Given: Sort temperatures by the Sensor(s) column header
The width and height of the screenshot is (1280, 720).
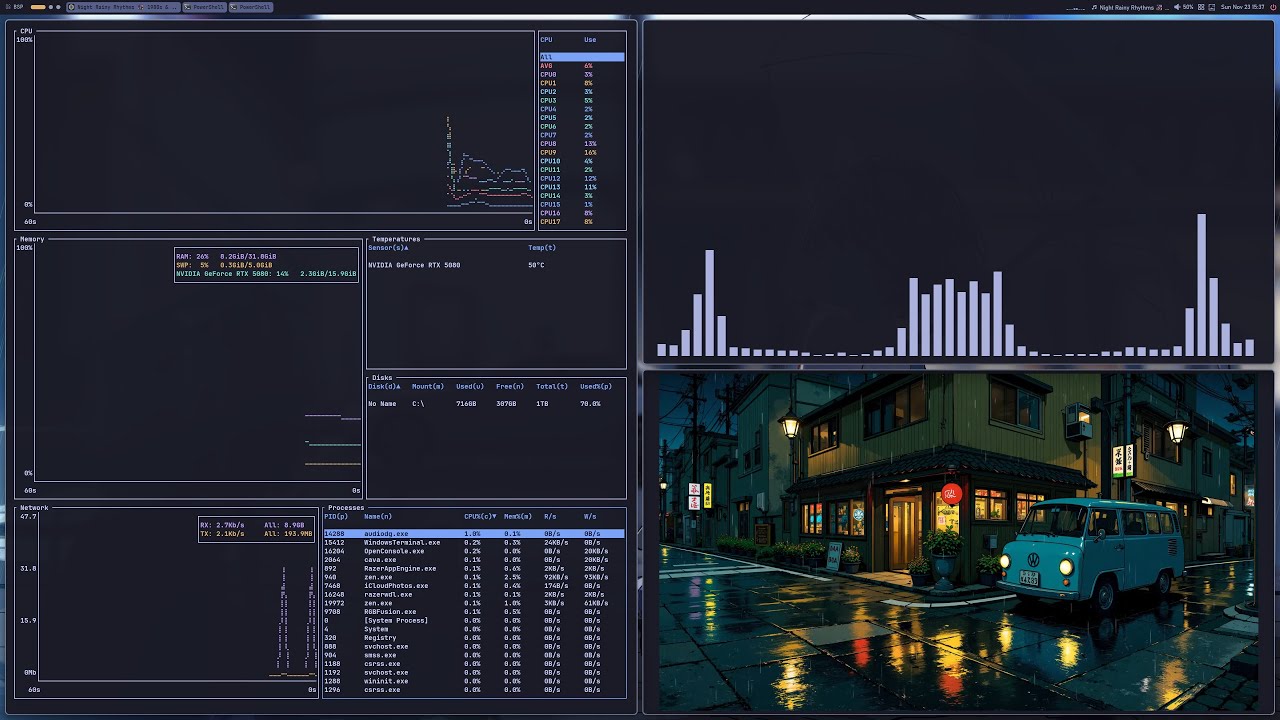Looking at the screenshot, I should pyautogui.click(x=388, y=247).
